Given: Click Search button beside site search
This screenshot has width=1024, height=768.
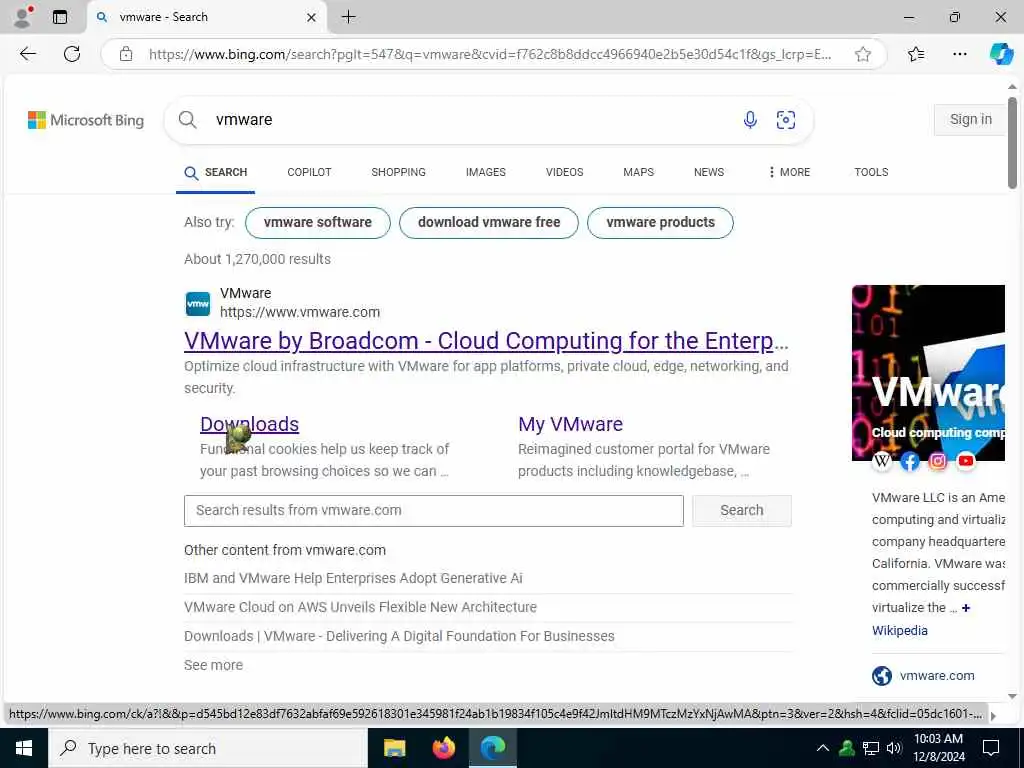Looking at the screenshot, I should (741, 511).
